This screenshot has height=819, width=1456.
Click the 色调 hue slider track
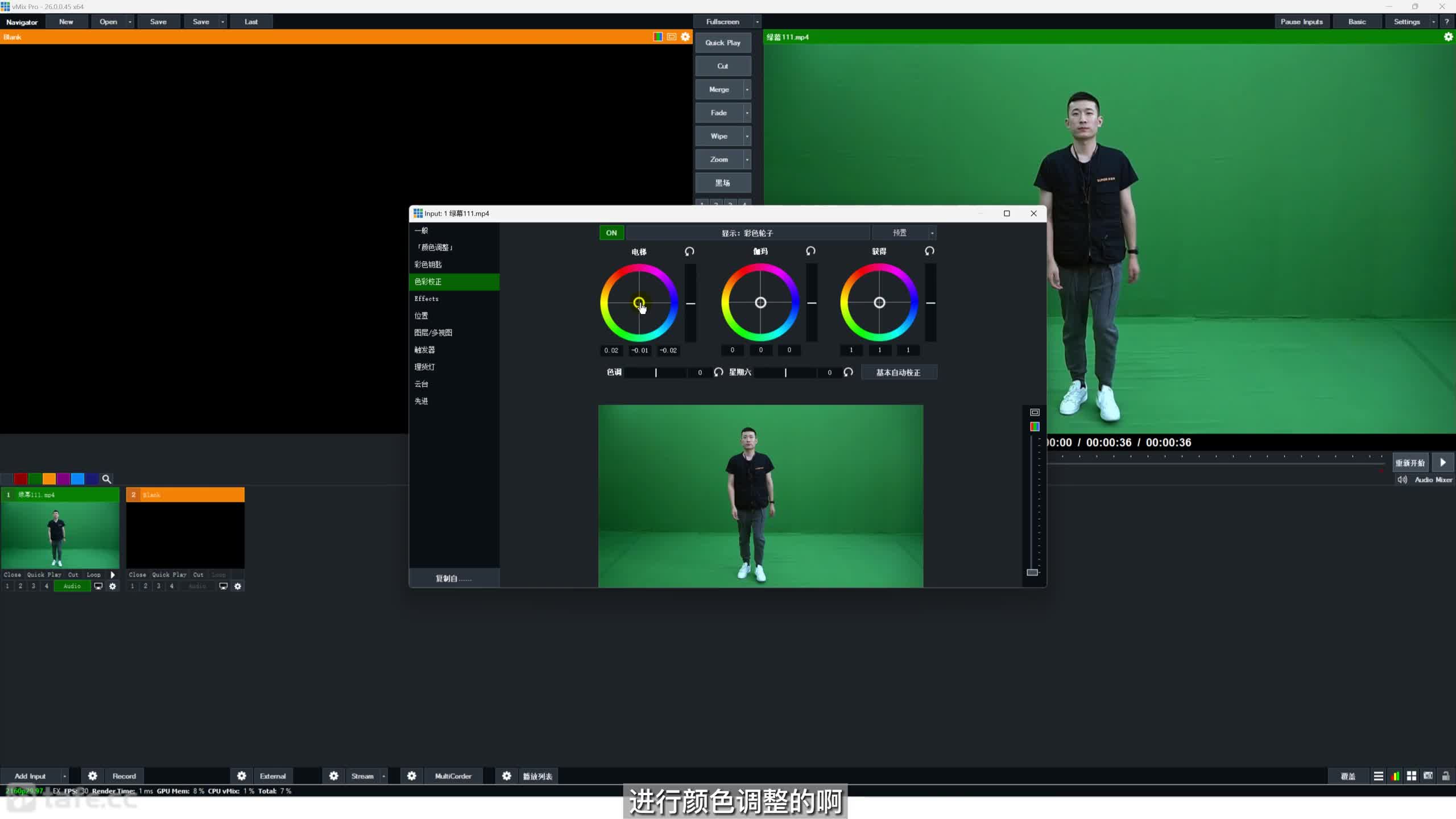[656, 373]
